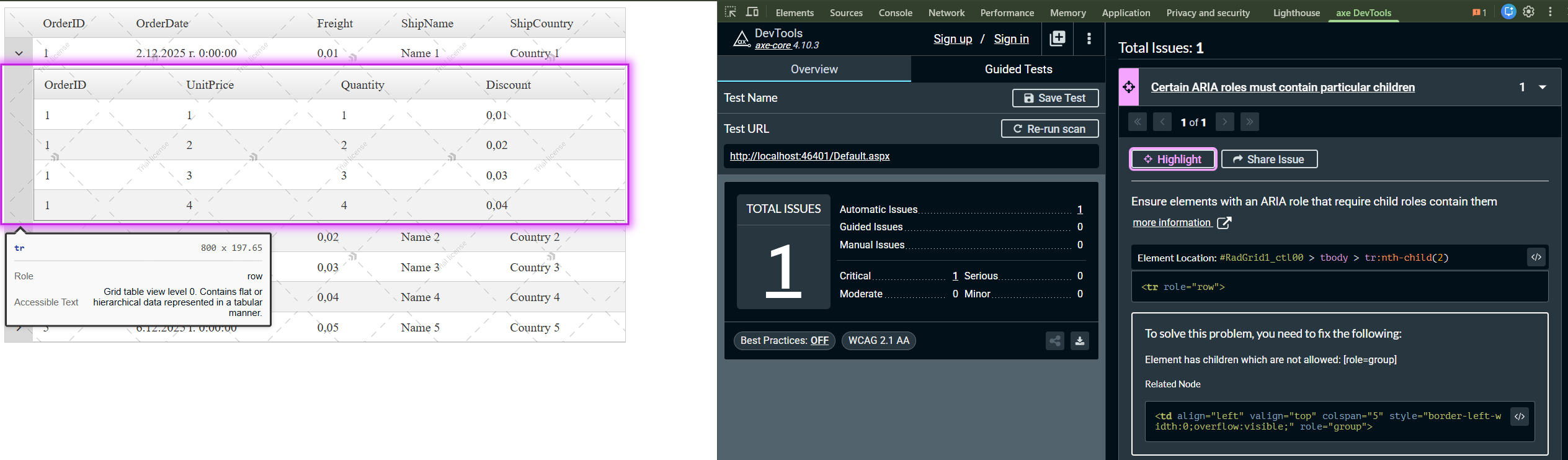
Task: Click the localhost Default.aspx test URL
Action: (809, 156)
